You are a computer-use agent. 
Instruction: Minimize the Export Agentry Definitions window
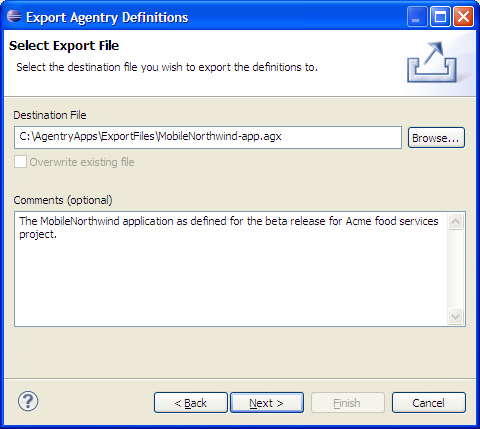(x=417, y=16)
